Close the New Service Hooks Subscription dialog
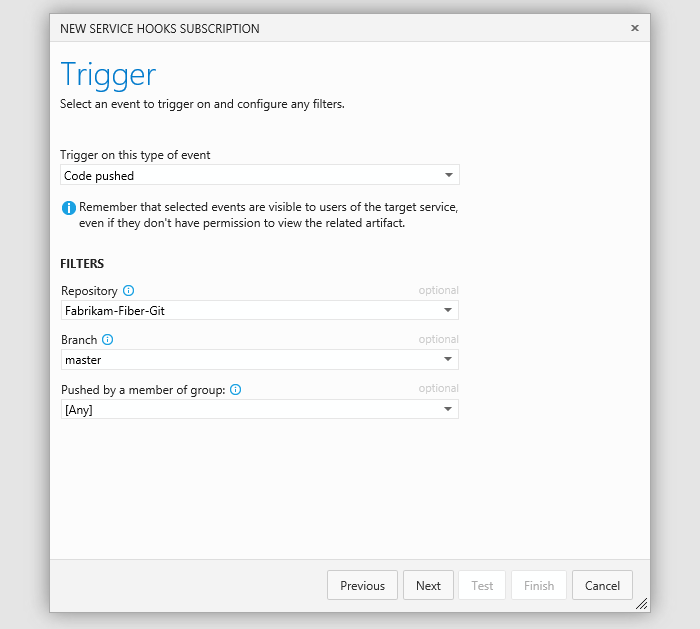 tap(634, 28)
